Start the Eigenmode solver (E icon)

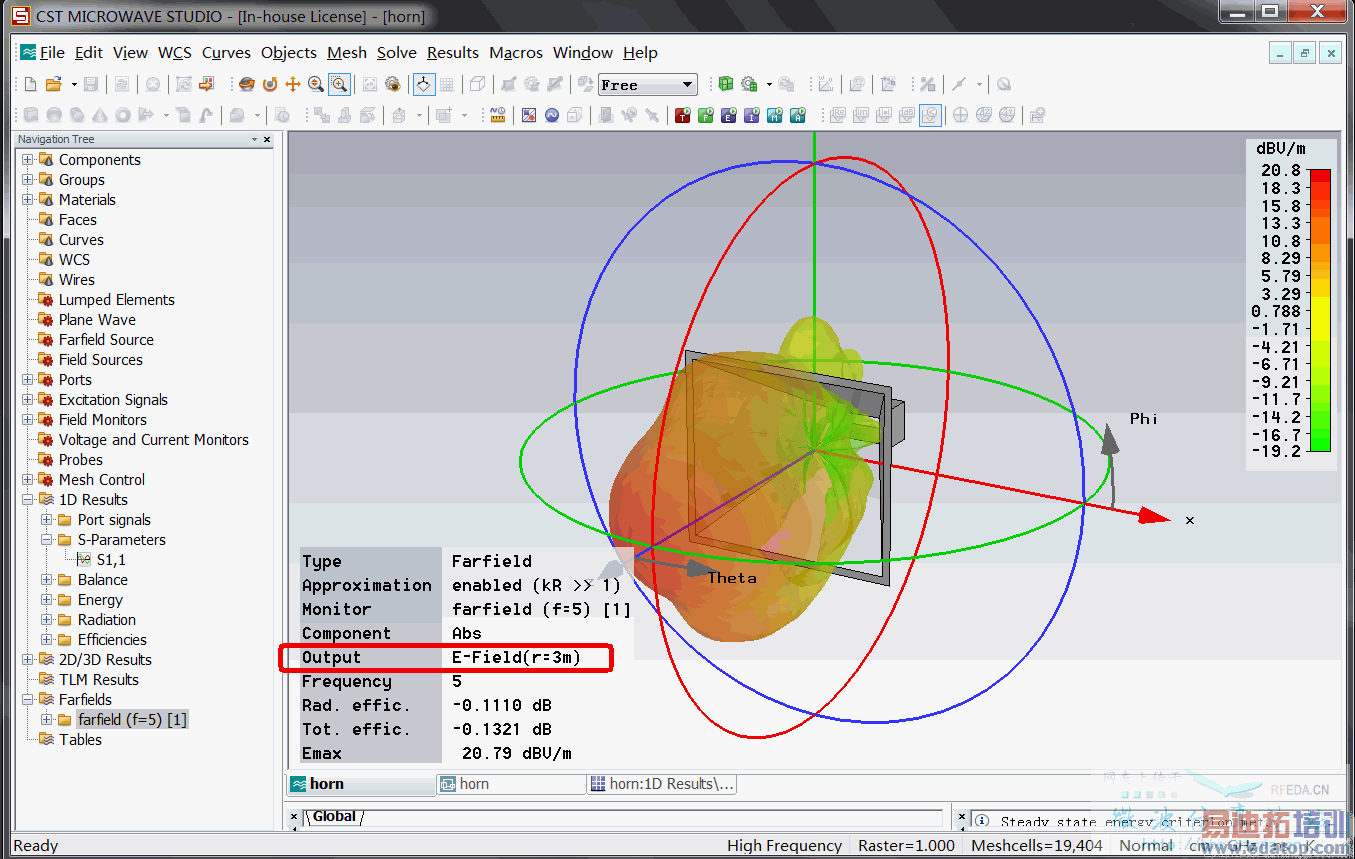pos(729,116)
